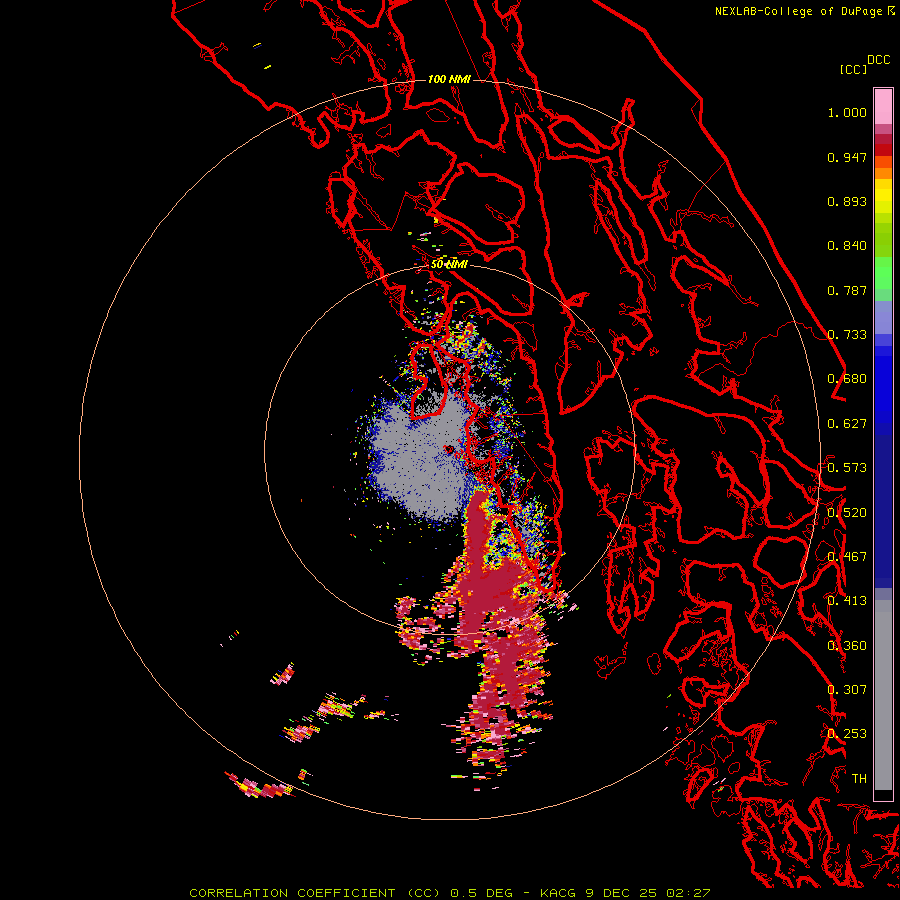Pick the pink top segment of color bar

pos(883,106)
